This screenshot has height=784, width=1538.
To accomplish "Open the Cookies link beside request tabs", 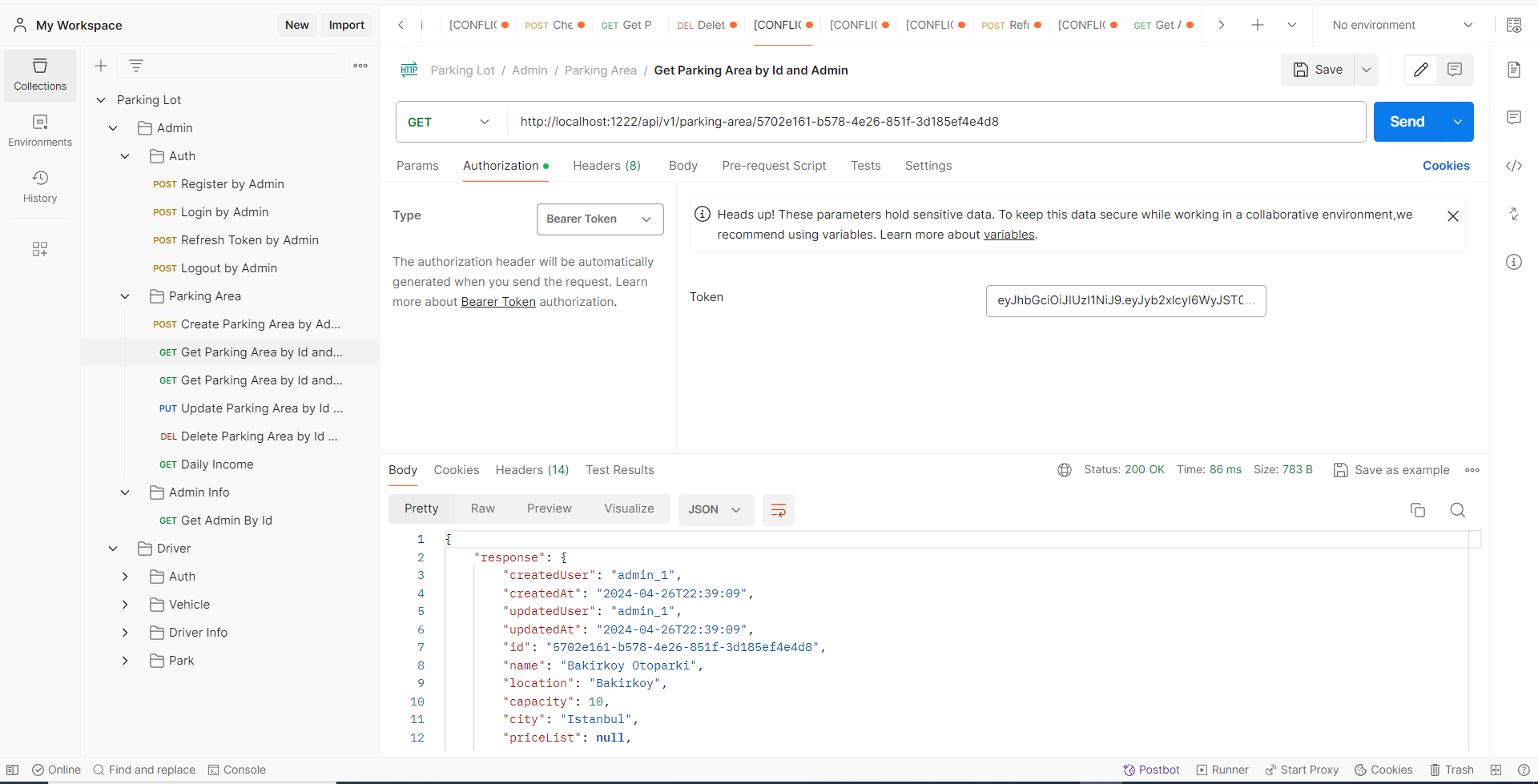I will 1446,166.
